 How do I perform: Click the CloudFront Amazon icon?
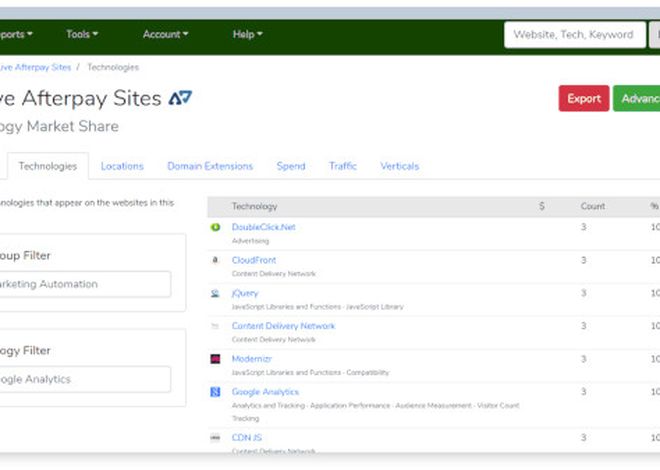pyautogui.click(x=215, y=260)
